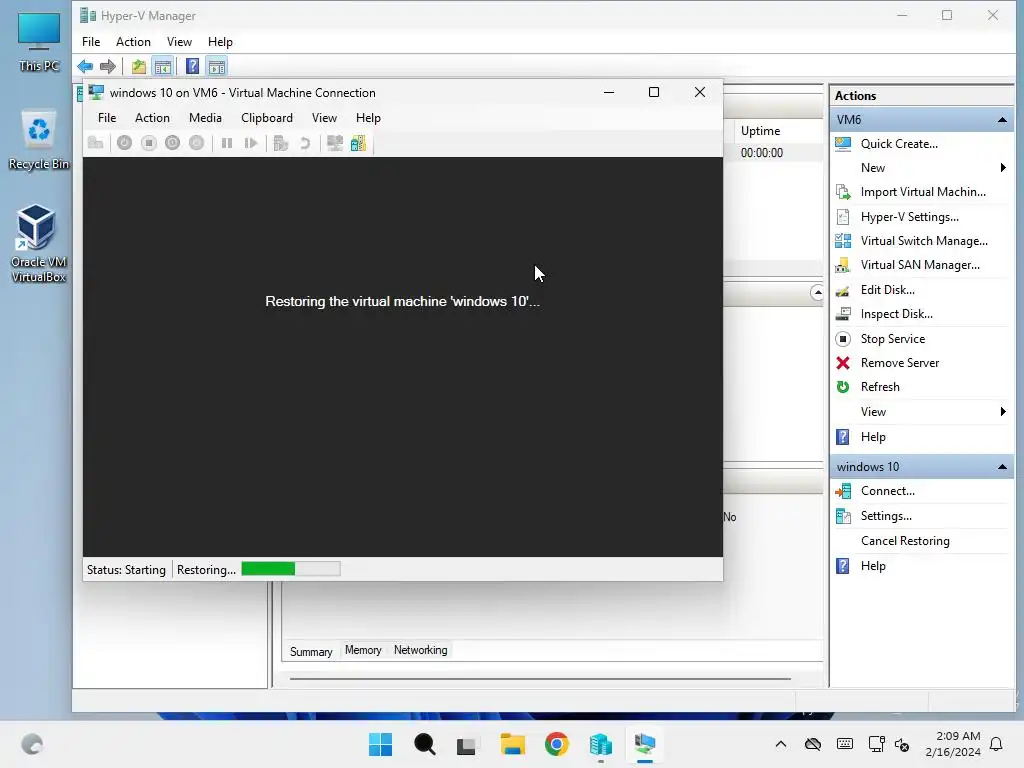The width and height of the screenshot is (1024, 768).
Task: Click the Reset play icon in VM toolbar
Action: click(x=251, y=143)
